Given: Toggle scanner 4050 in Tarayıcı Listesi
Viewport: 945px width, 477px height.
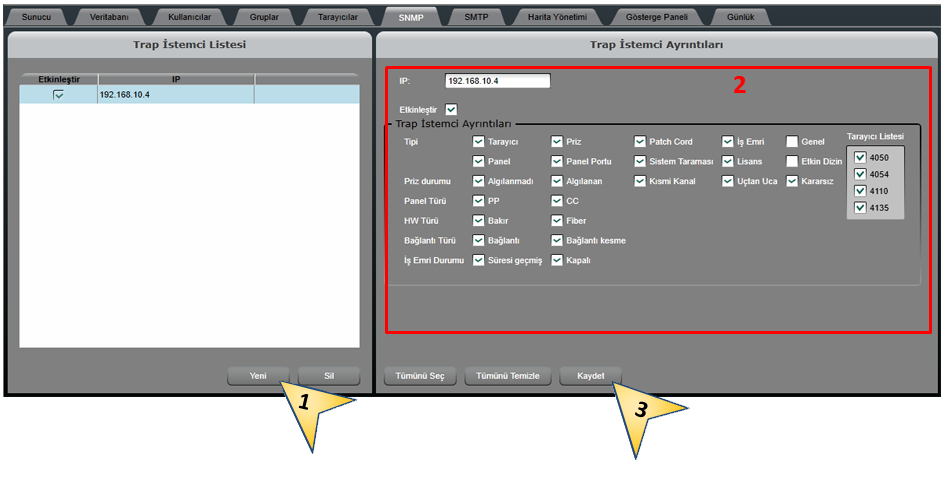Looking at the screenshot, I should (860, 157).
